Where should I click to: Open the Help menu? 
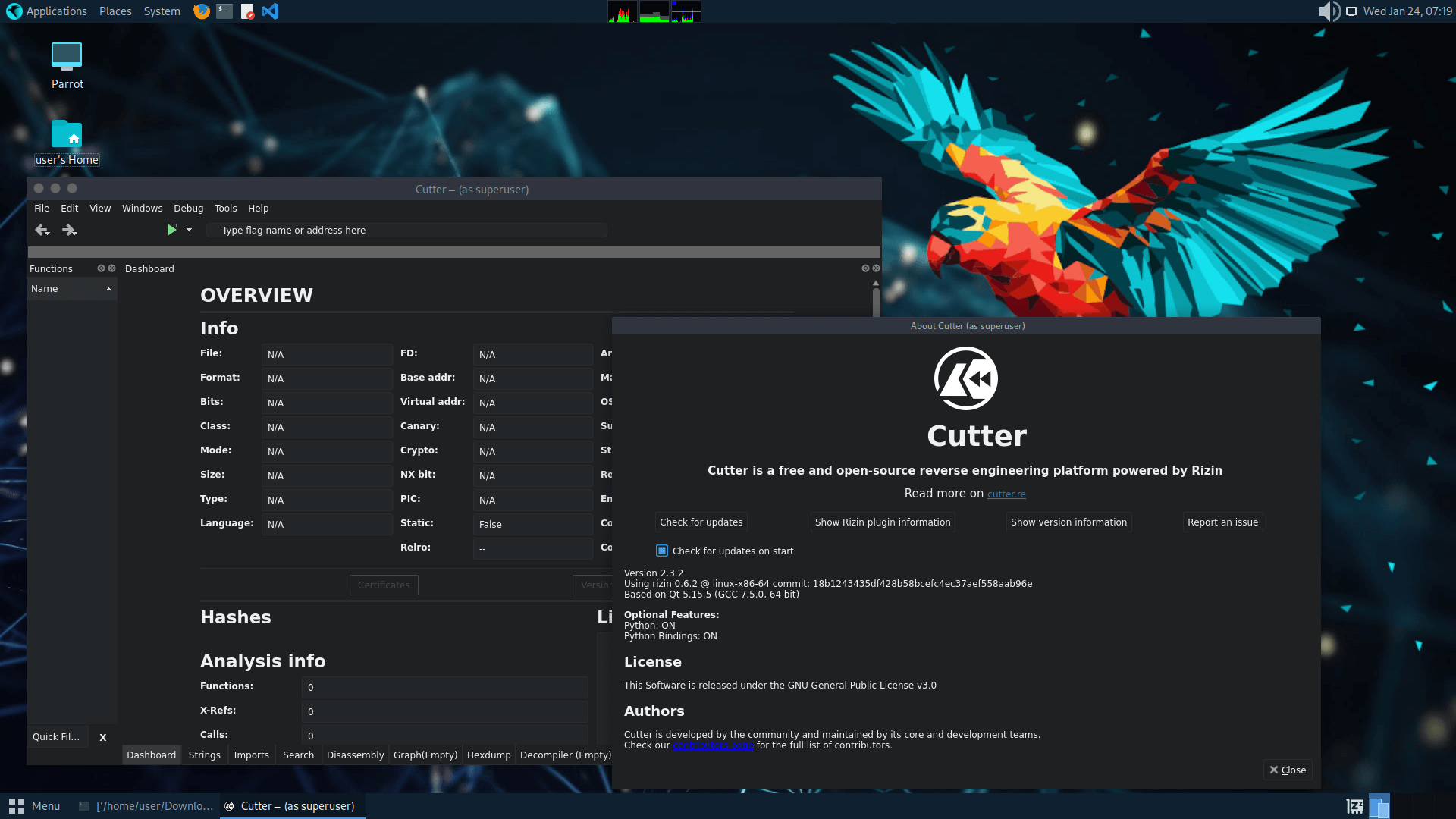[259, 209]
